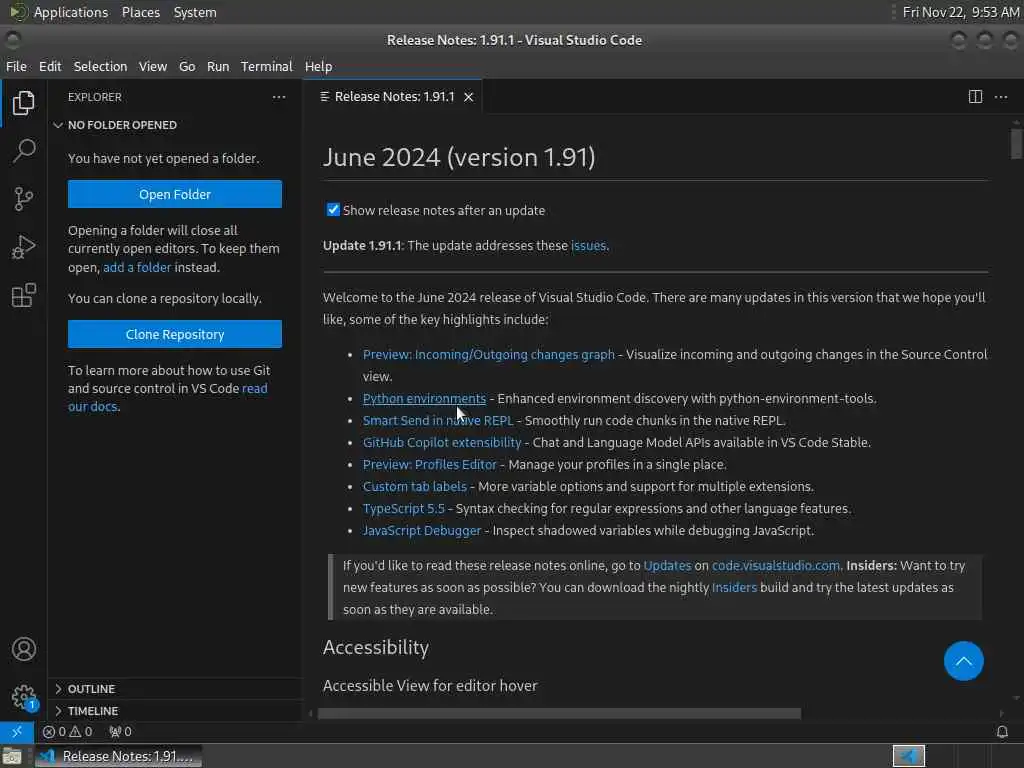Open the View menu
This screenshot has height=768, width=1024.
click(153, 67)
